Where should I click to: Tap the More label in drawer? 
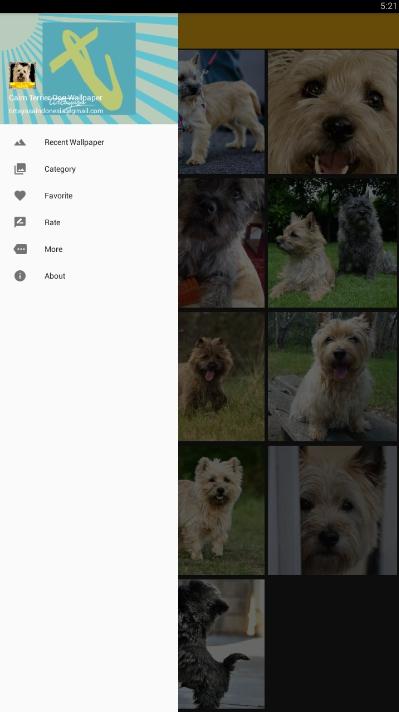(x=54, y=249)
